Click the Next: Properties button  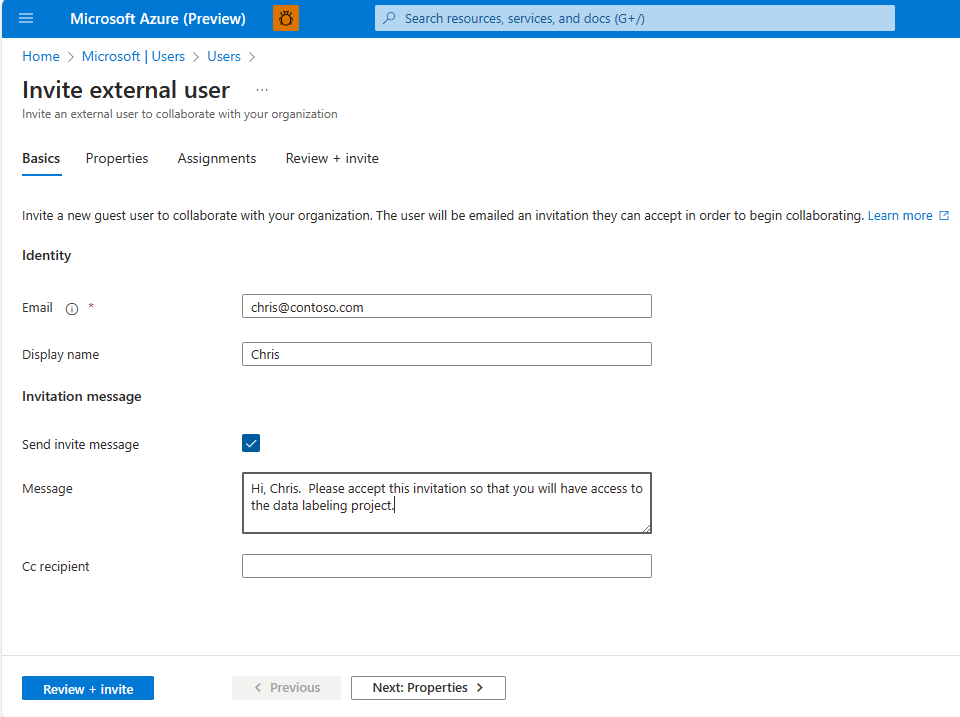[428, 688]
